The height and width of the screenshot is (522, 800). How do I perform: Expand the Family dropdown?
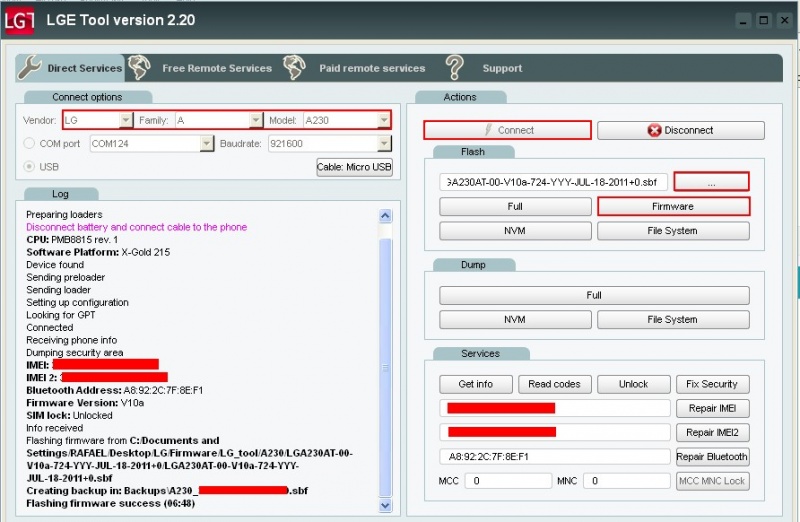coord(256,120)
